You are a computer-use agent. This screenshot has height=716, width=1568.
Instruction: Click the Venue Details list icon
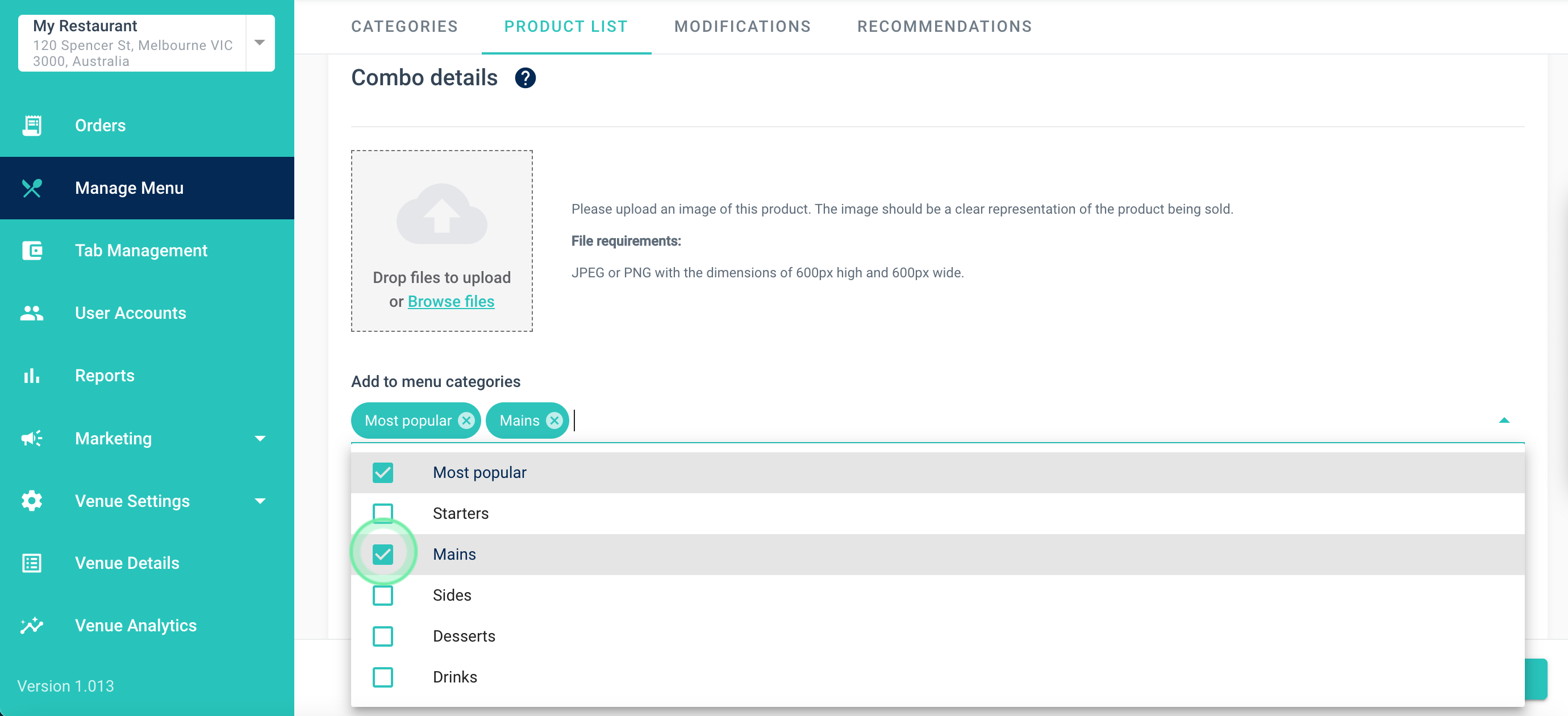pos(32,563)
